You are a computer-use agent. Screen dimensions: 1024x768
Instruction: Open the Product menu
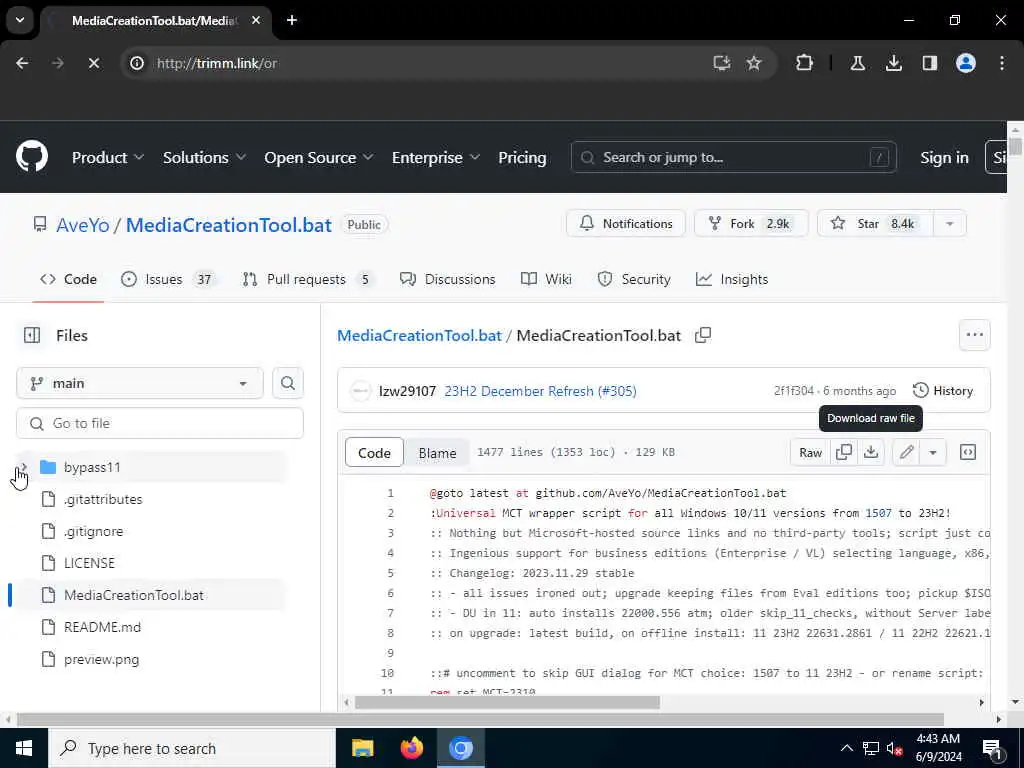(x=108, y=157)
